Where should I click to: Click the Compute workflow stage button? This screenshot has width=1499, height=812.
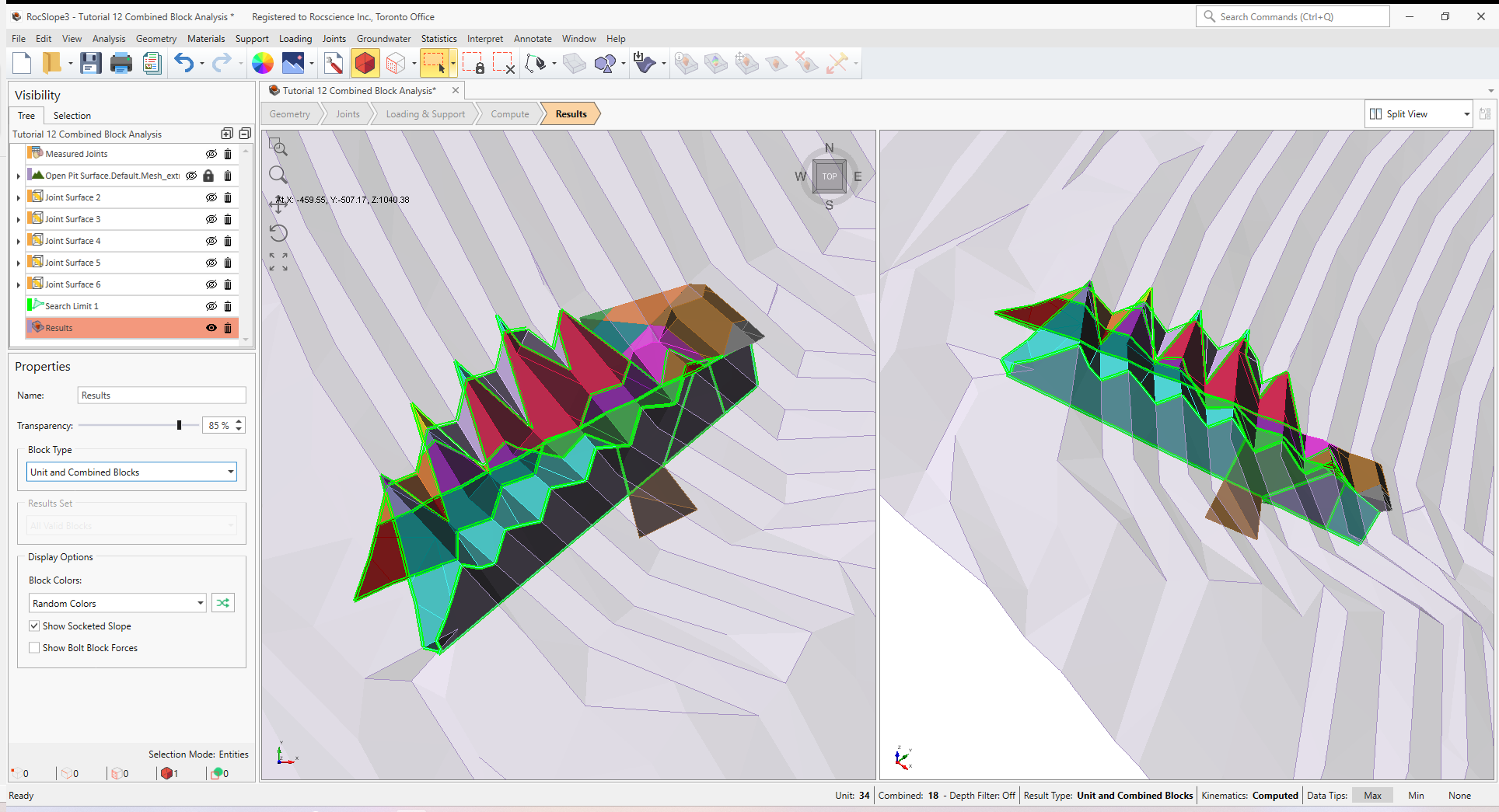pos(508,113)
